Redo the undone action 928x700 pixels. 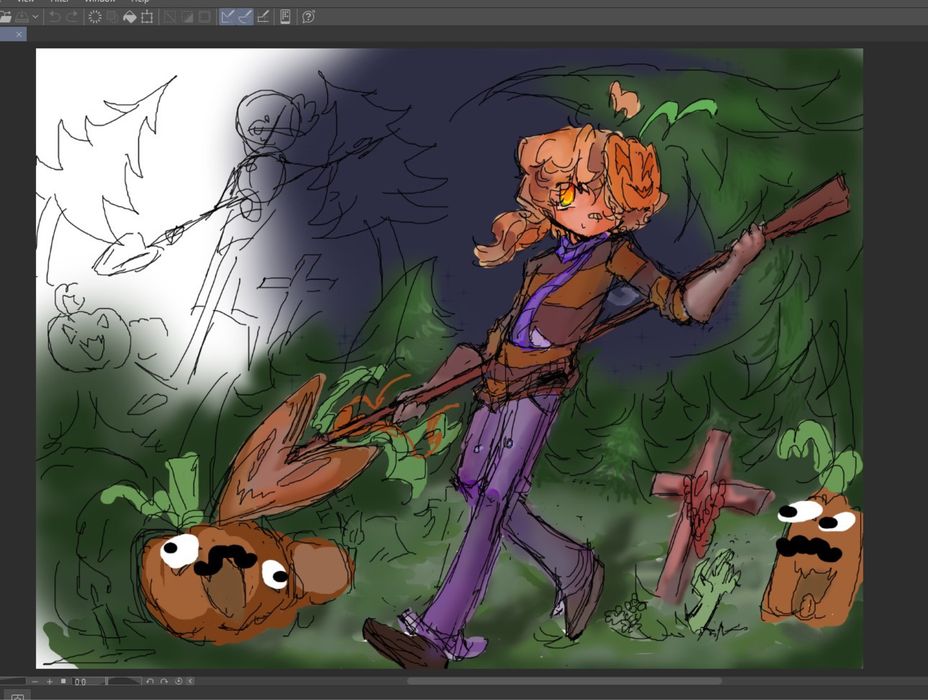click(x=72, y=17)
